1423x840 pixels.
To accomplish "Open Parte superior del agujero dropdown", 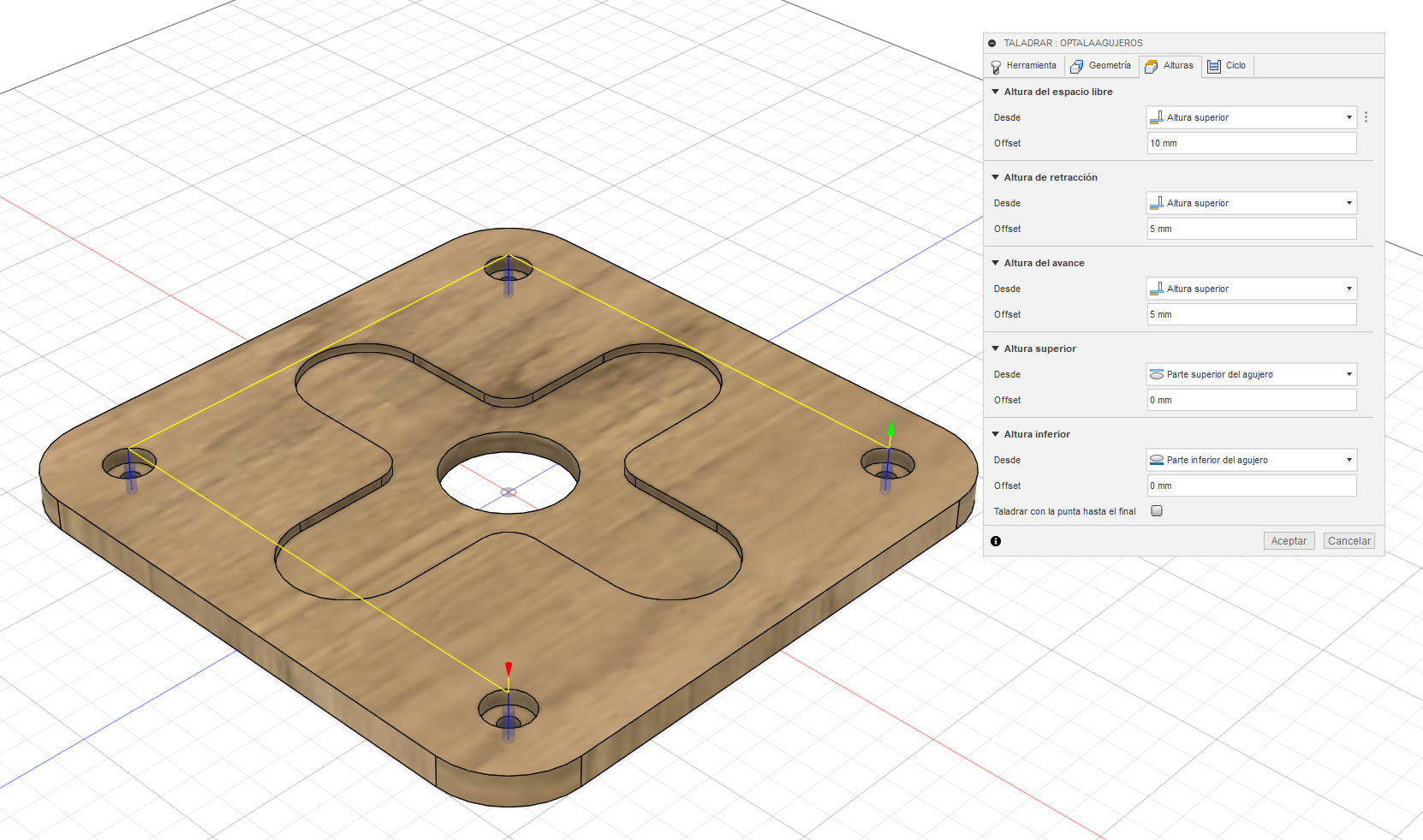I will coord(1252,374).
